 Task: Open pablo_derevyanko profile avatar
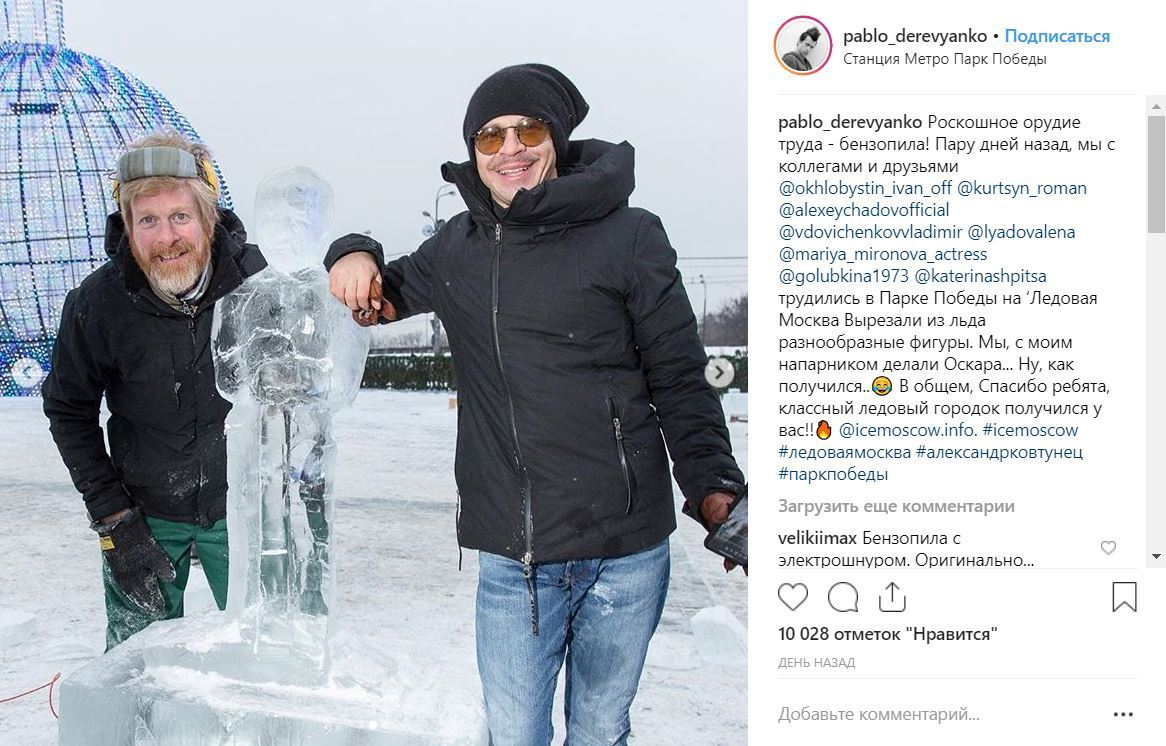[x=802, y=45]
